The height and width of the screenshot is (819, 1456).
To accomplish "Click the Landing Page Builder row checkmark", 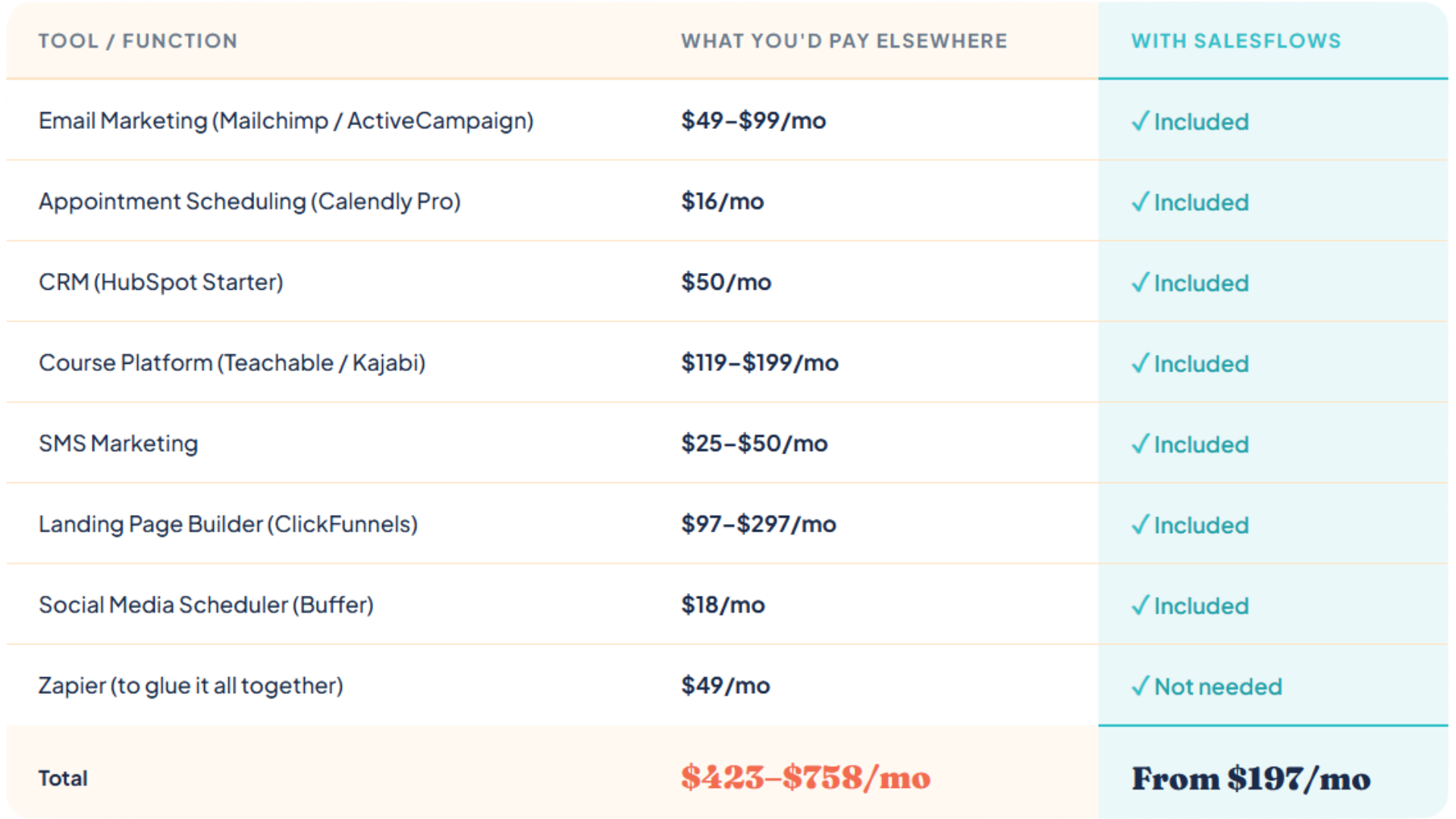I will tap(1140, 525).
